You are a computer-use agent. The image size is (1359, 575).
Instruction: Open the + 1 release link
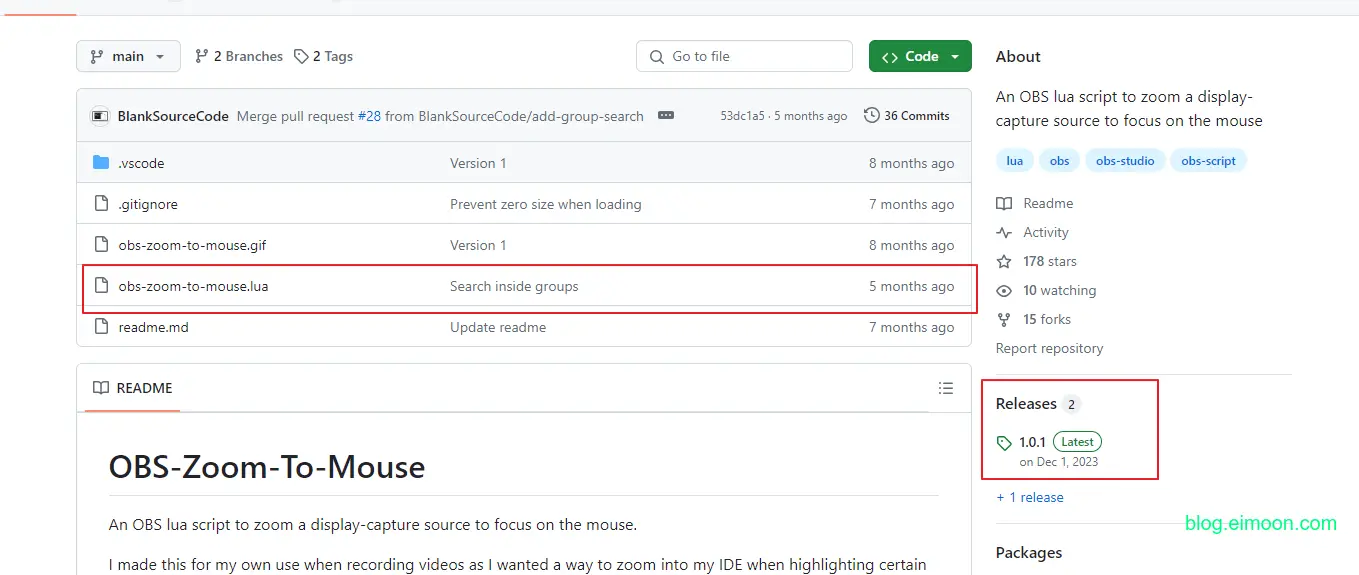(1030, 497)
